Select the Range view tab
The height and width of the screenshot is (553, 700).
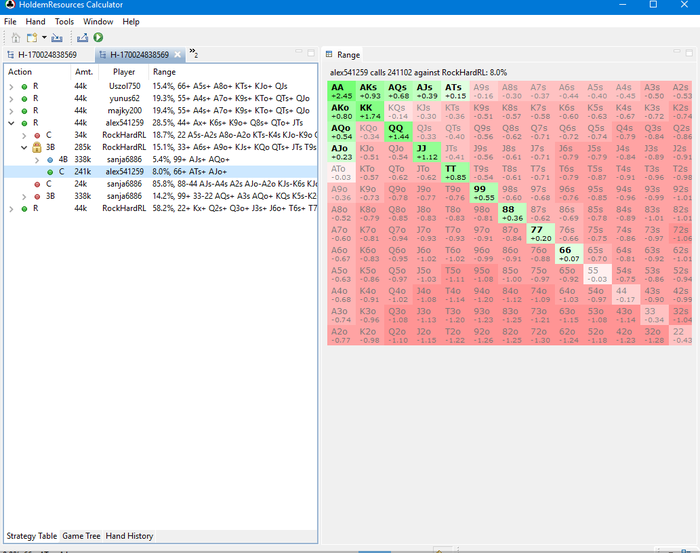tap(342, 55)
